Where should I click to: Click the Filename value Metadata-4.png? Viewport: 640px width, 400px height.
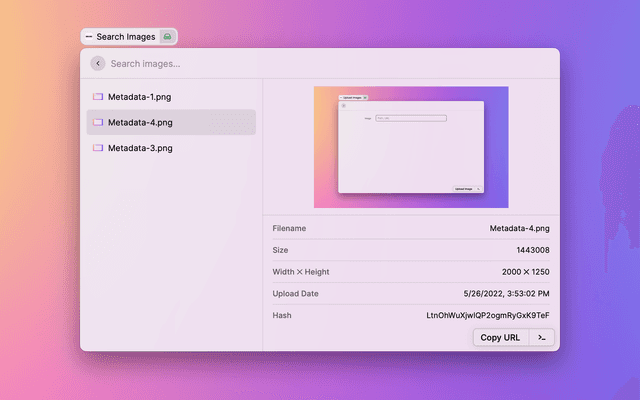pyautogui.click(x=519, y=228)
